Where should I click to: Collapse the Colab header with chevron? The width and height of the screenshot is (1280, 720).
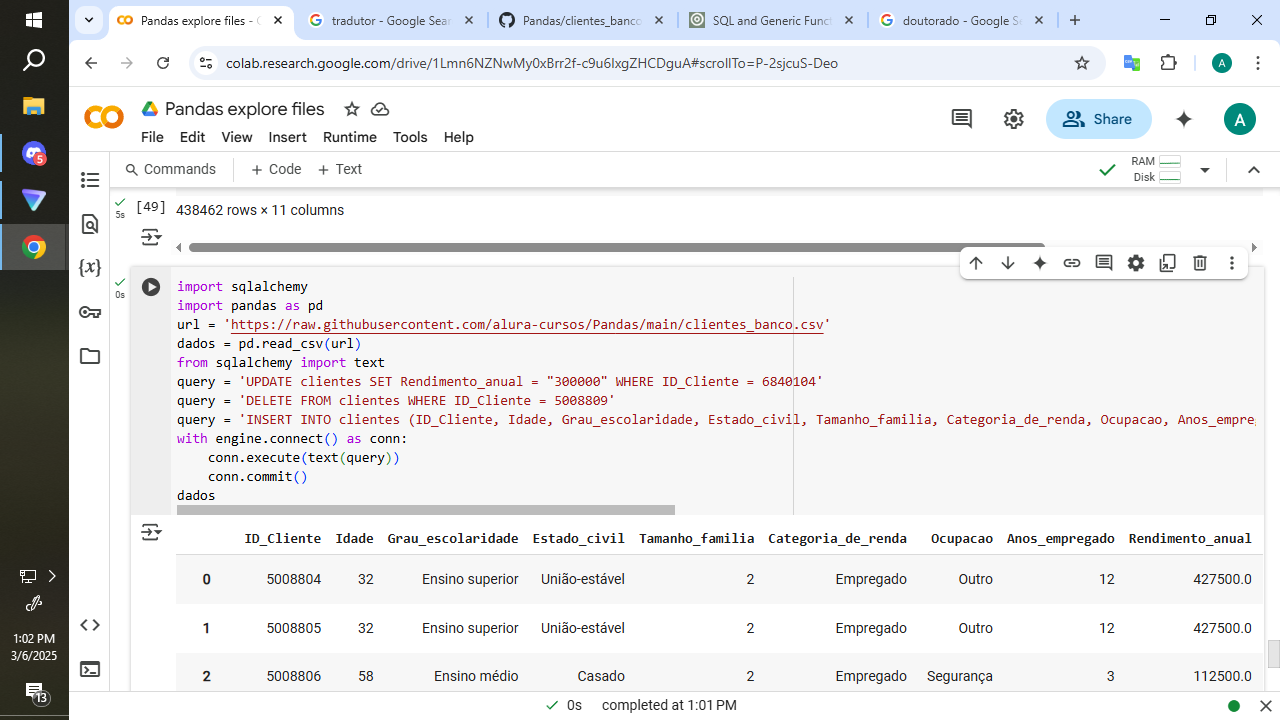click(x=1254, y=170)
